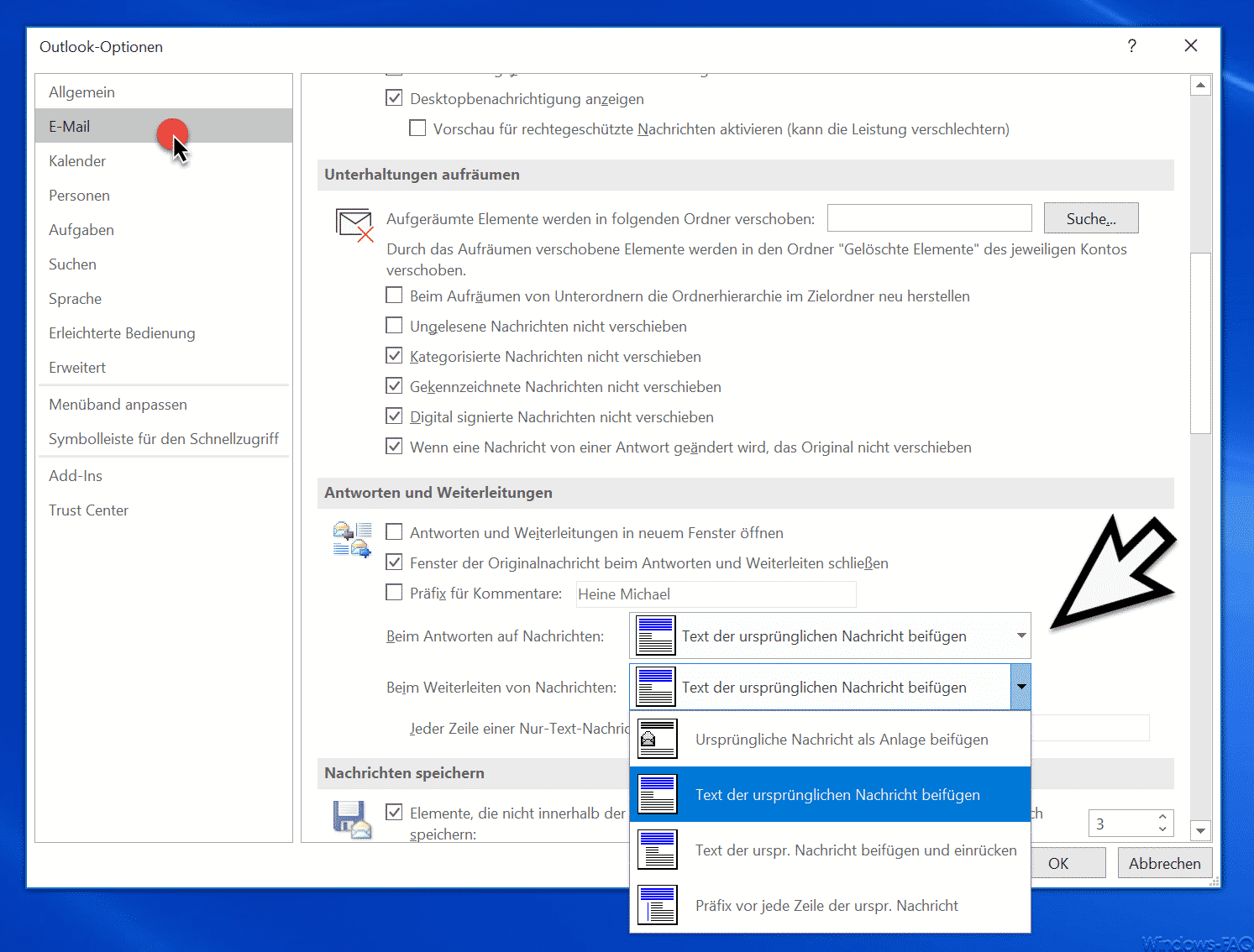Click the scrollbar down arrow

[x=1201, y=830]
